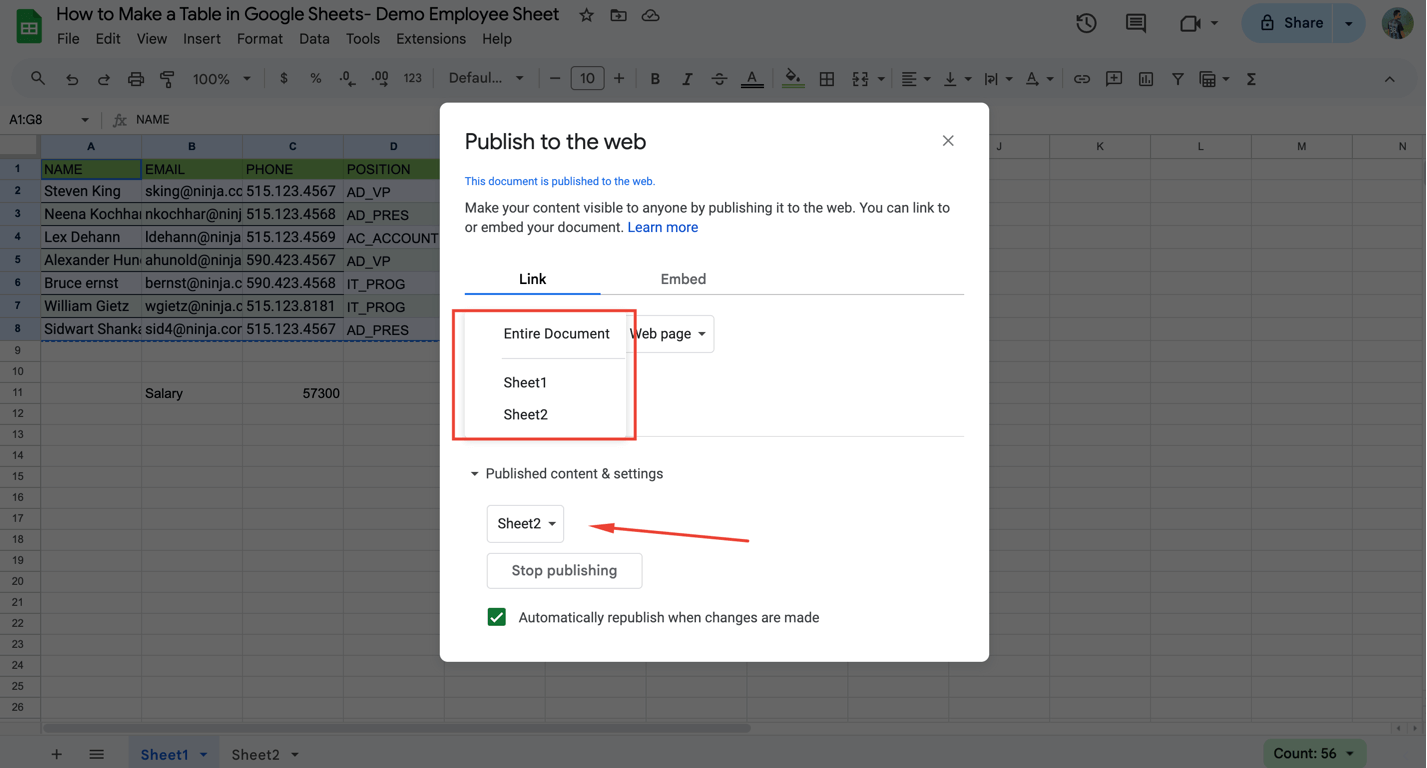
Task: Open the all sheets list icon
Action: pyautogui.click(x=96, y=754)
